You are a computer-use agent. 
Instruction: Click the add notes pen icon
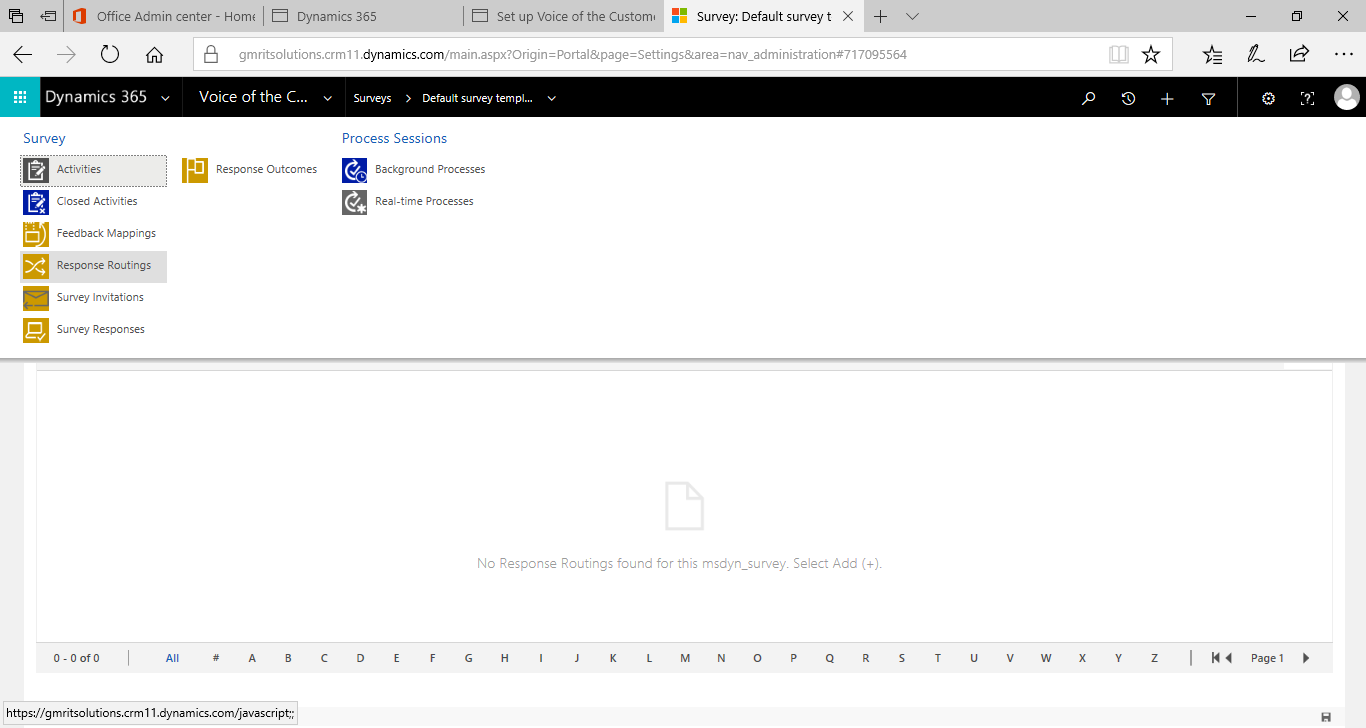[x=1256, y=55]
